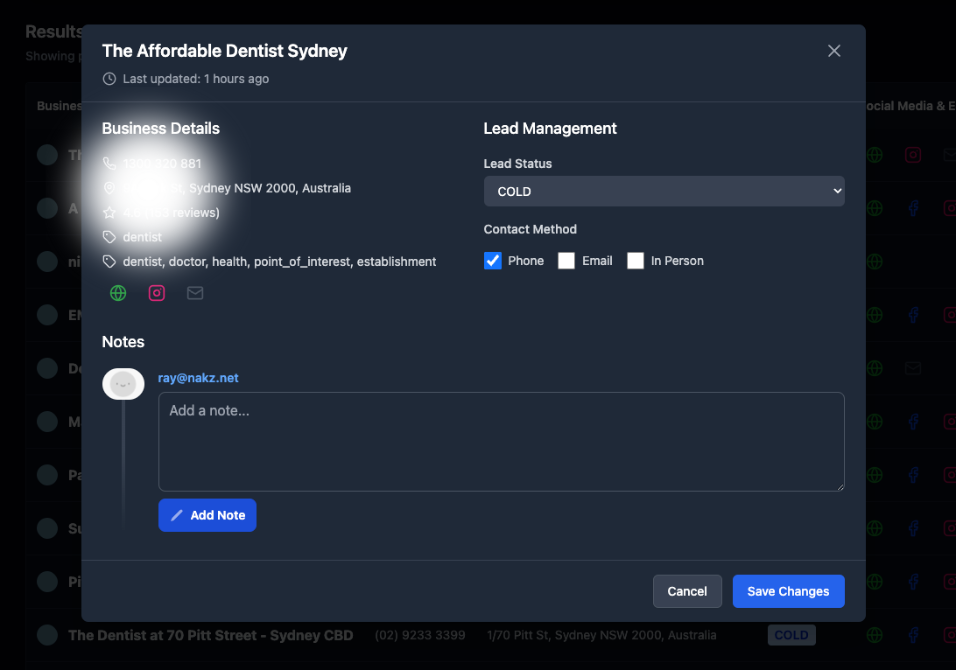
Task: Click the address ending Sydney NSW 2000, Australia
Action: coord(237,188)
